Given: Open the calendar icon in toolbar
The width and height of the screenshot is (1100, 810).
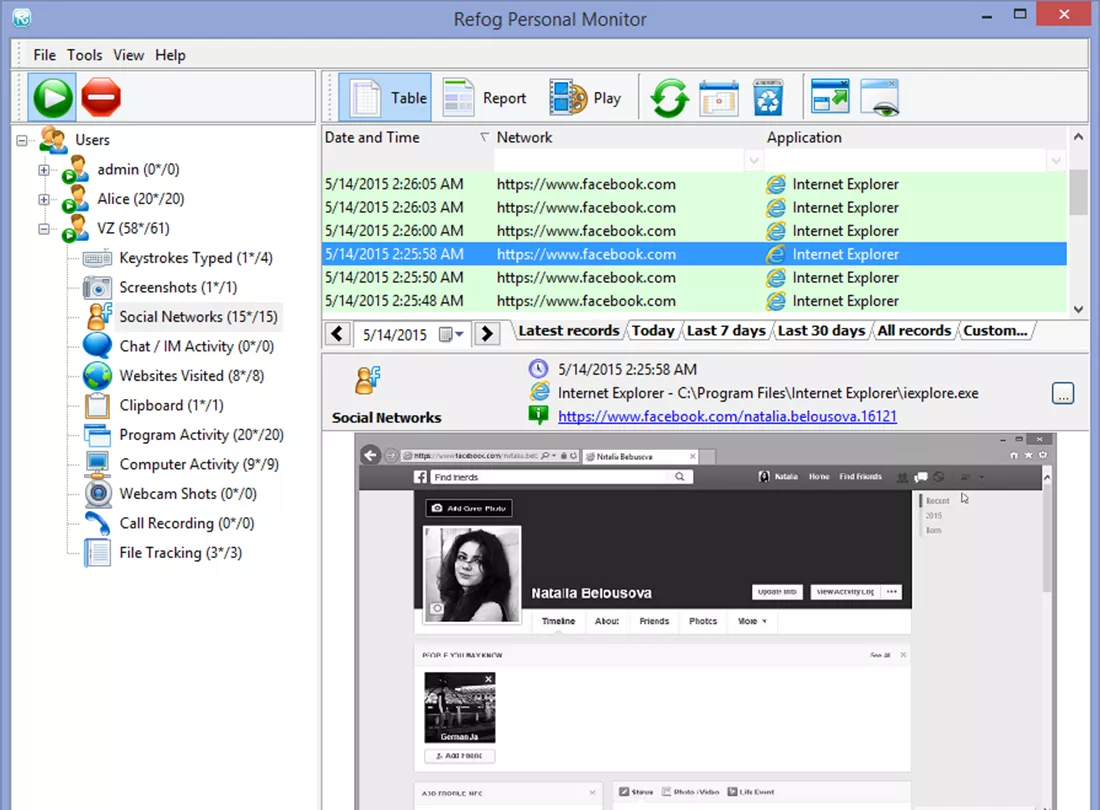Looking at the screenshot, I should tap(719, 97).
